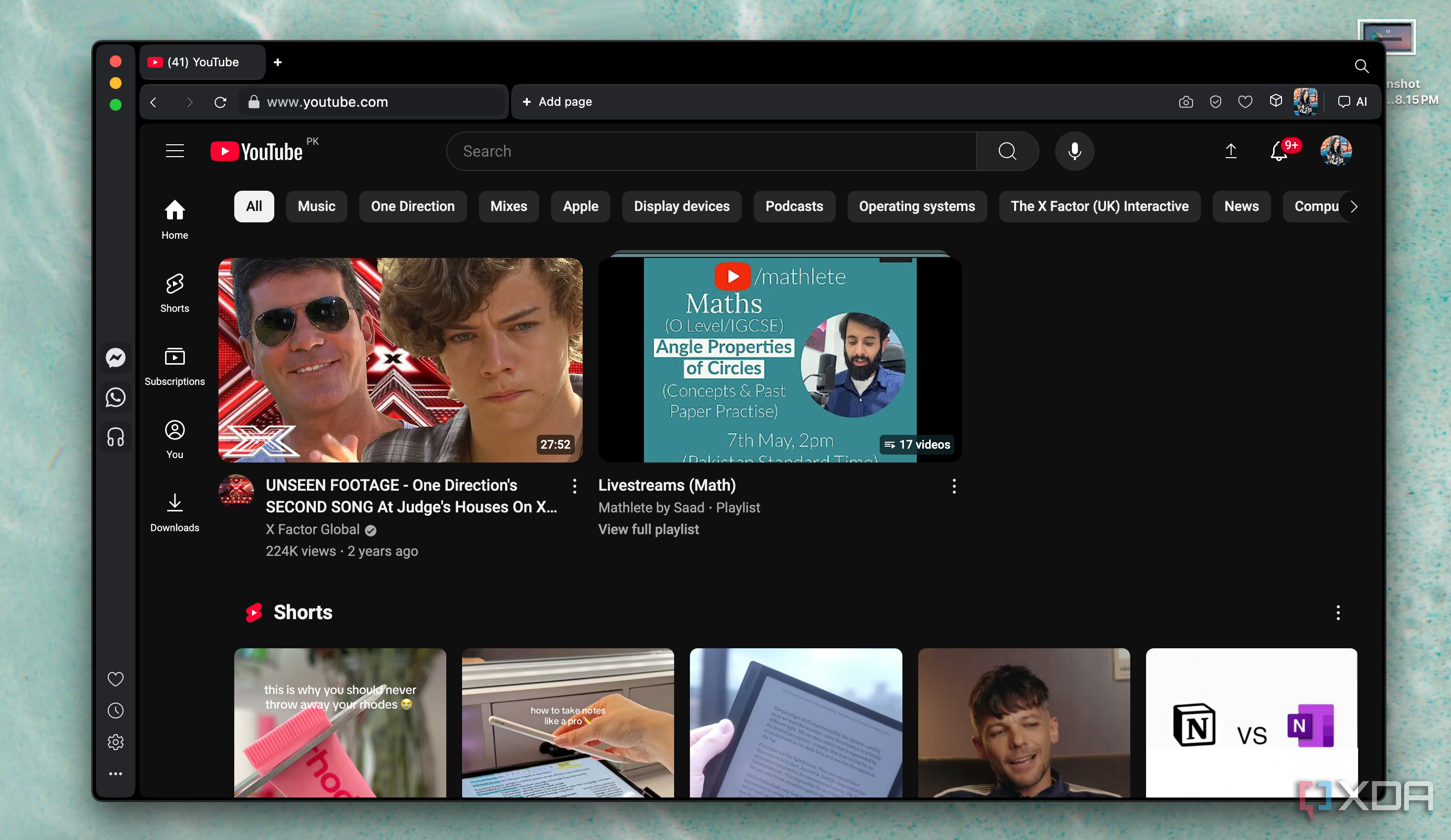1451x840 pixels.
Task: Open the Create upload icon
Action: coord(1231,151)
